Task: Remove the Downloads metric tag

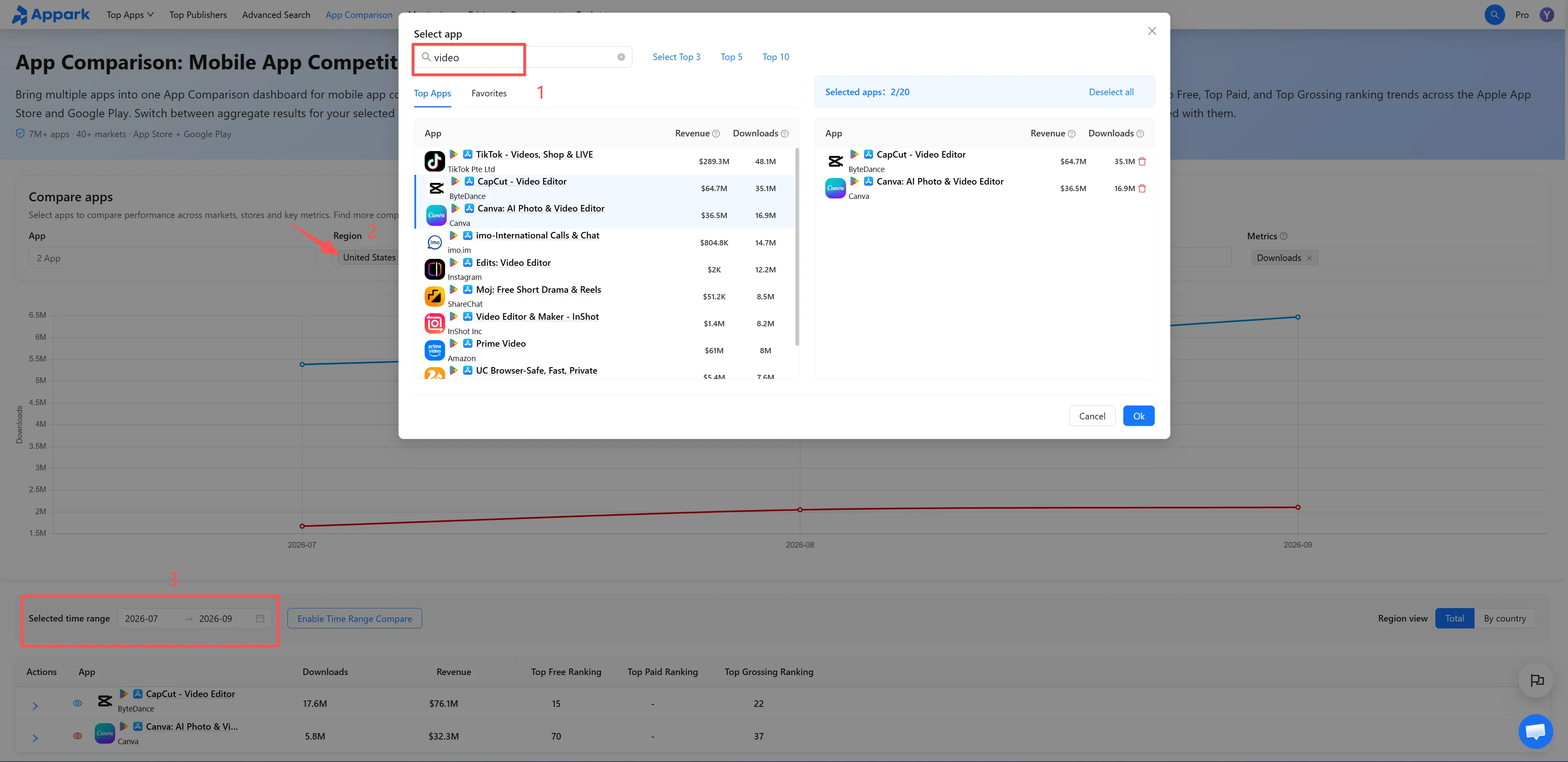Action: [x=1309, y=258]
